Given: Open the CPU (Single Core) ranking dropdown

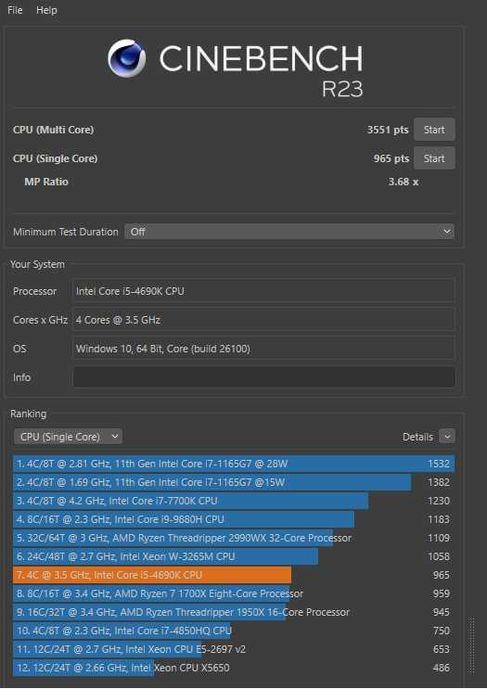Looking at the screenshot, I should click(x=68, y=436).
